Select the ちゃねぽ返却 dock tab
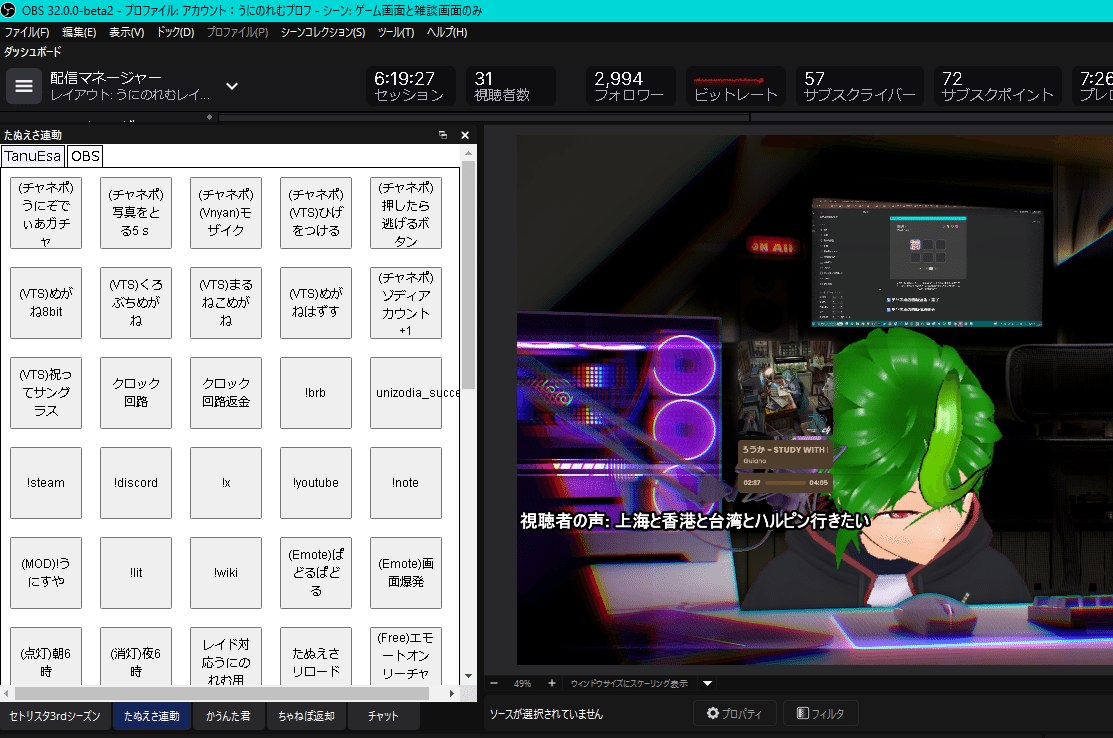The width and height of the screenshot is (1113, 738). click(306, 716)
